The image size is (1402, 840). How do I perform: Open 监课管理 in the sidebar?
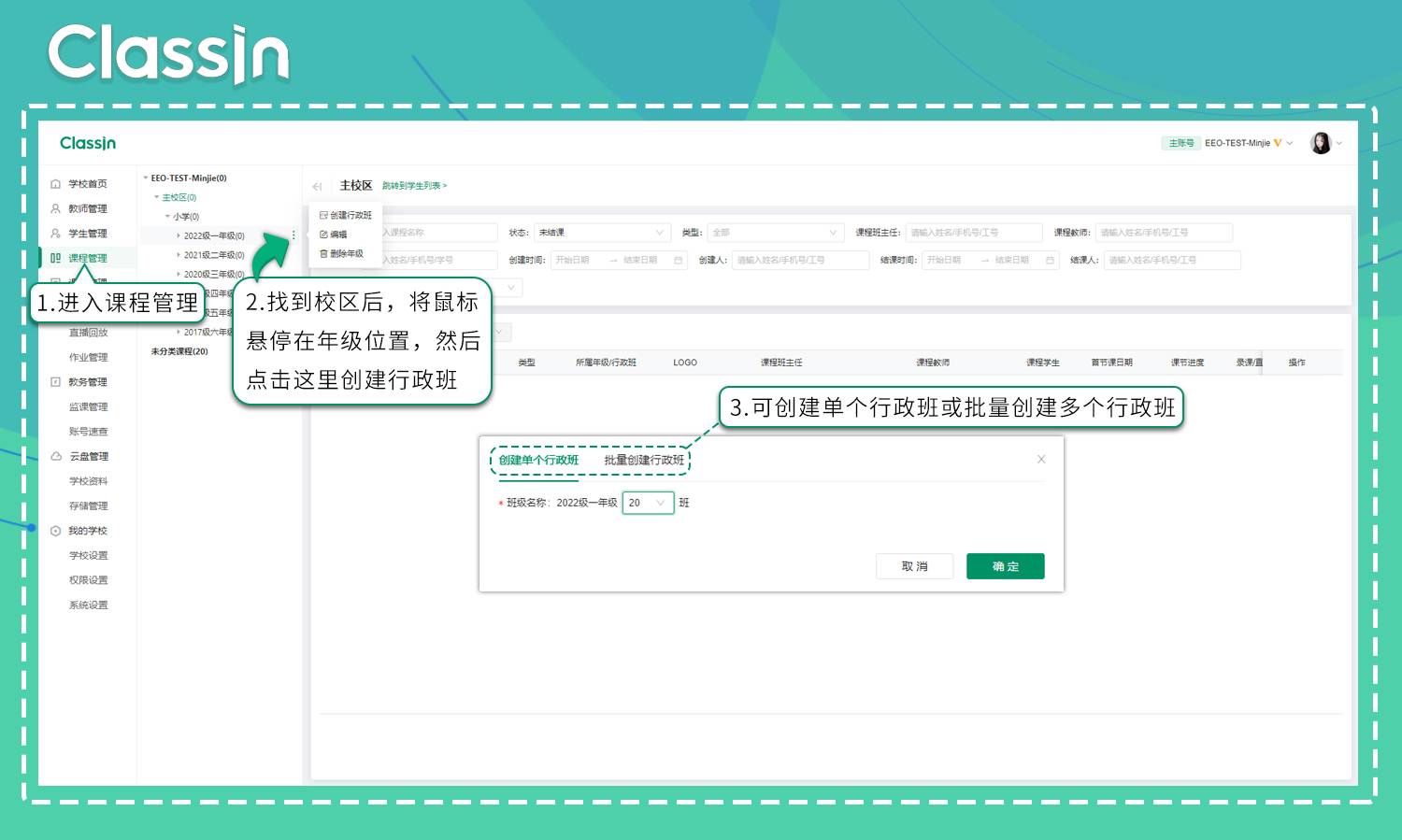coord(89,406)
